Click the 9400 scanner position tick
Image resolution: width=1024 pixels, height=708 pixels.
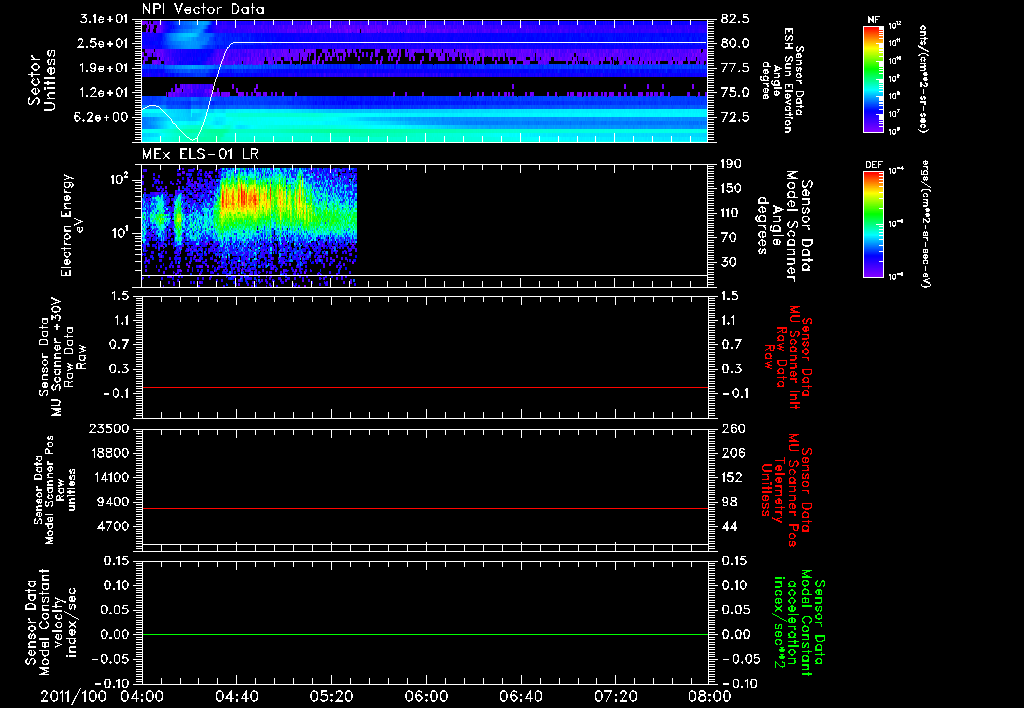click(x=112, y=502)
